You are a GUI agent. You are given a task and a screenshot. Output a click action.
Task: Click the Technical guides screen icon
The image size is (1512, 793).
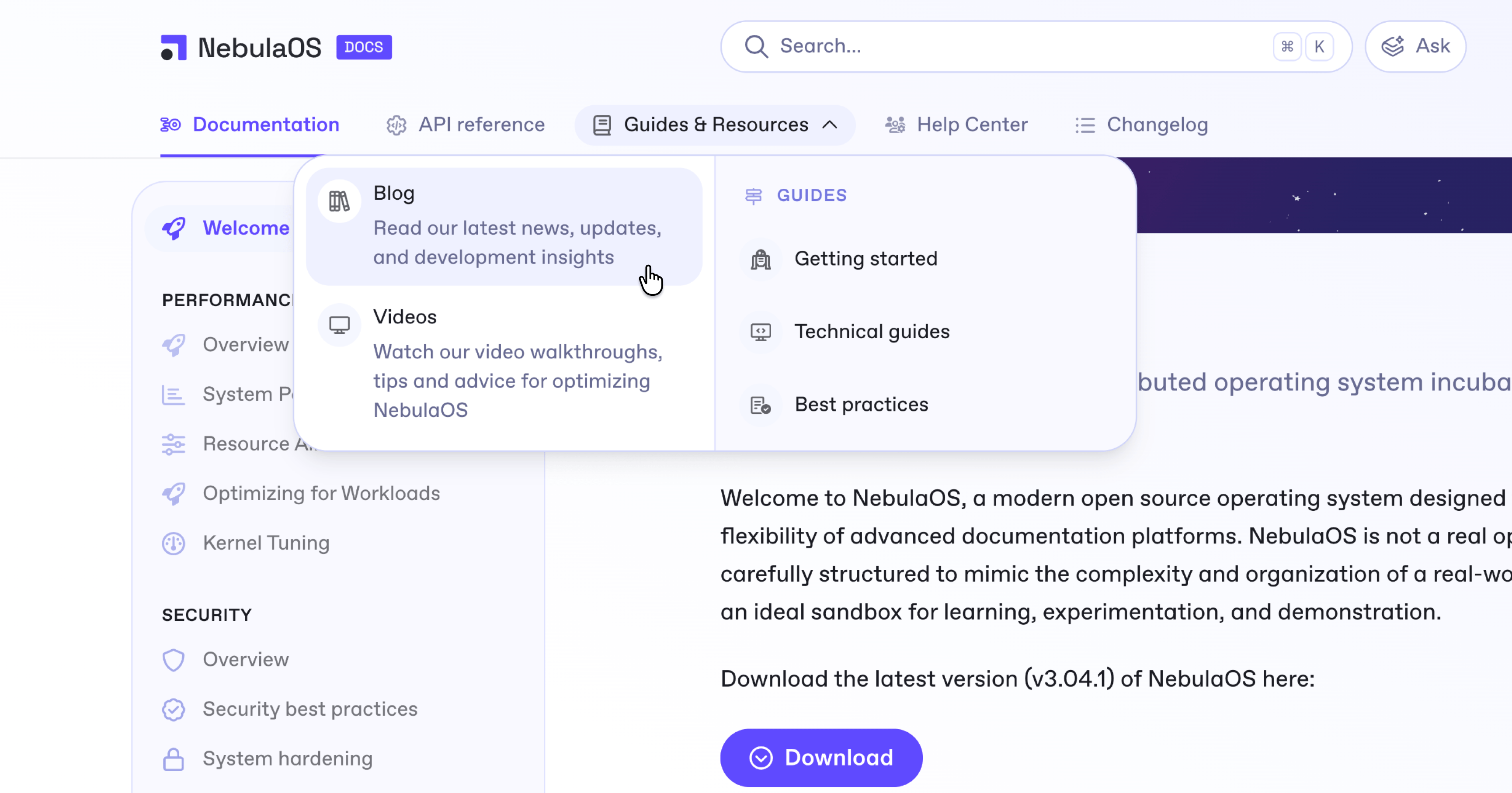[760, 331]
